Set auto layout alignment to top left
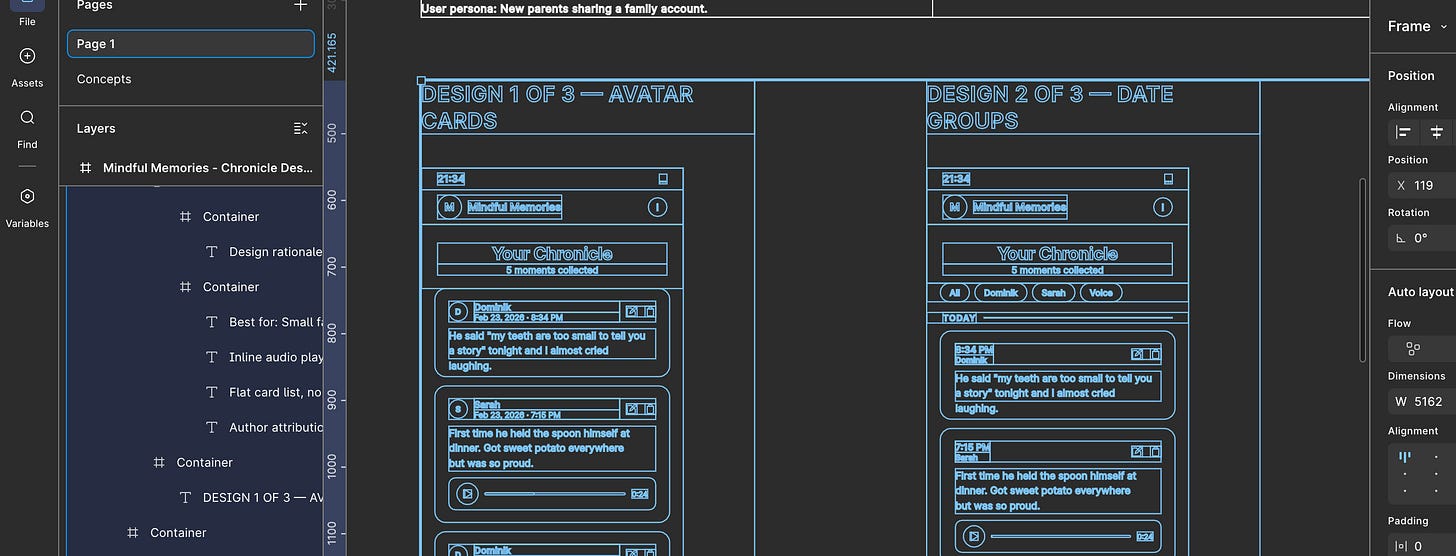The width and height of the screenshot is (1456, 556). [x=1404, y=456]
